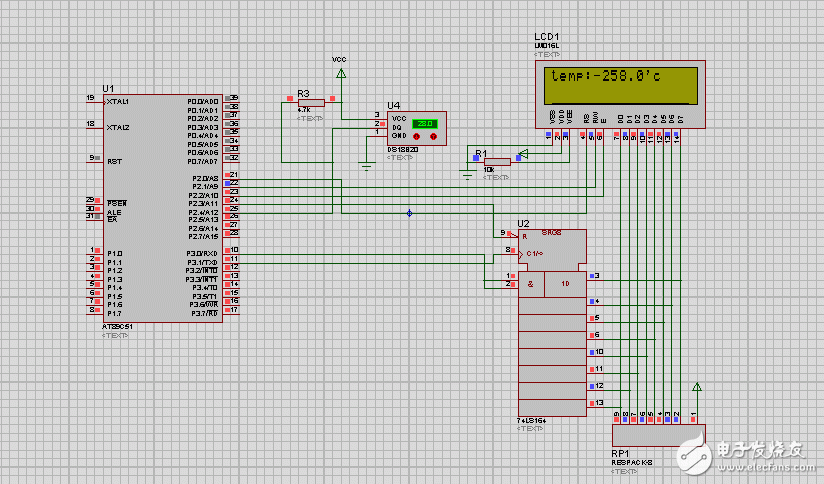Click the DS18B20 green temperature display
Screen dimensions: 824x484
(425, 123)
